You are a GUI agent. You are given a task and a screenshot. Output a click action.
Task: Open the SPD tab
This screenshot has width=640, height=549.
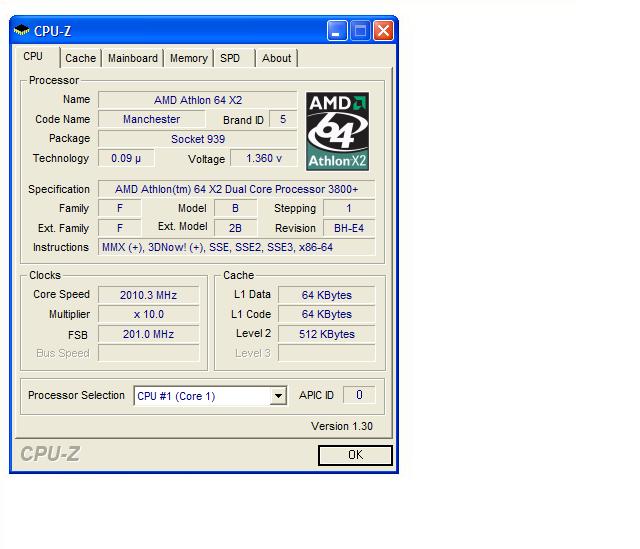234,58
